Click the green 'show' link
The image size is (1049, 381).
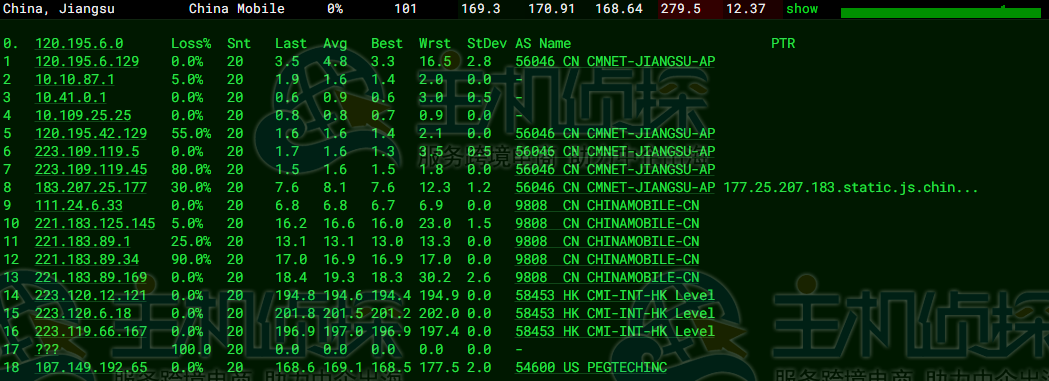tap(801, 9)
